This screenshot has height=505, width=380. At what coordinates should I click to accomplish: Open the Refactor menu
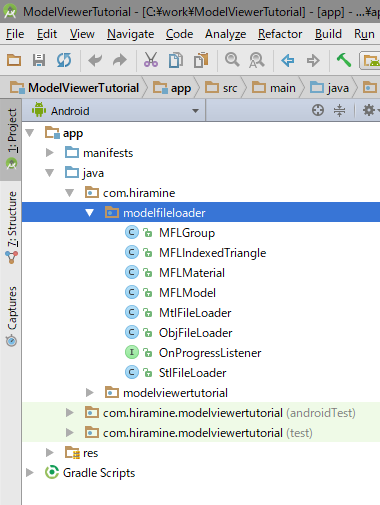tap(280, 34)
